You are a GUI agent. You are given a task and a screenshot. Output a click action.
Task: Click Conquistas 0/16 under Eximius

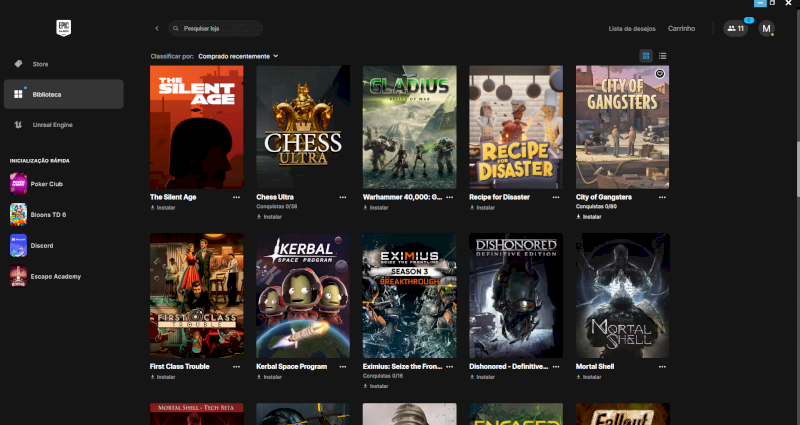(x=381, y=376)
